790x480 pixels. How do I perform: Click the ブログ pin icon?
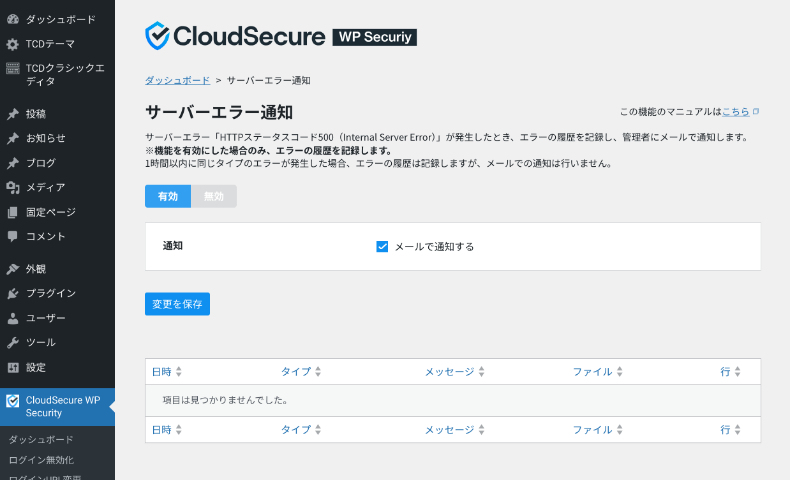[13, 163]
